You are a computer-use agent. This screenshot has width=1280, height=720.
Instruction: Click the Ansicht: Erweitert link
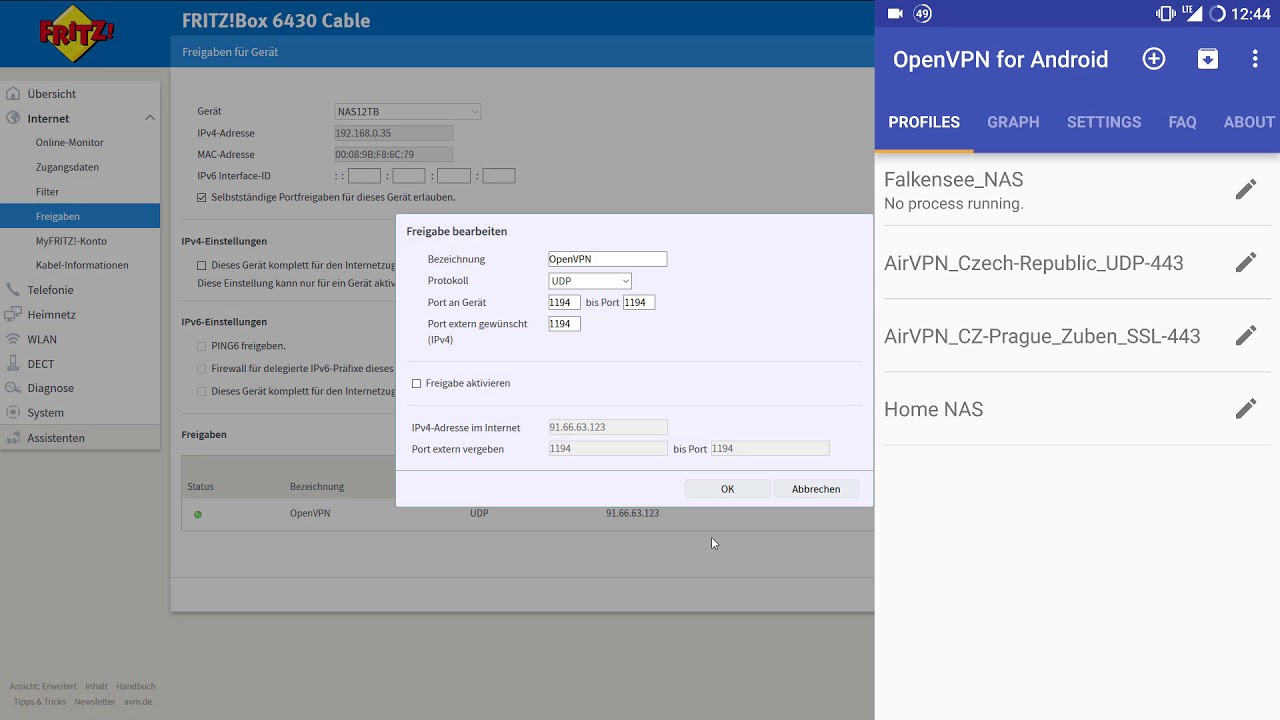(43, 686)
